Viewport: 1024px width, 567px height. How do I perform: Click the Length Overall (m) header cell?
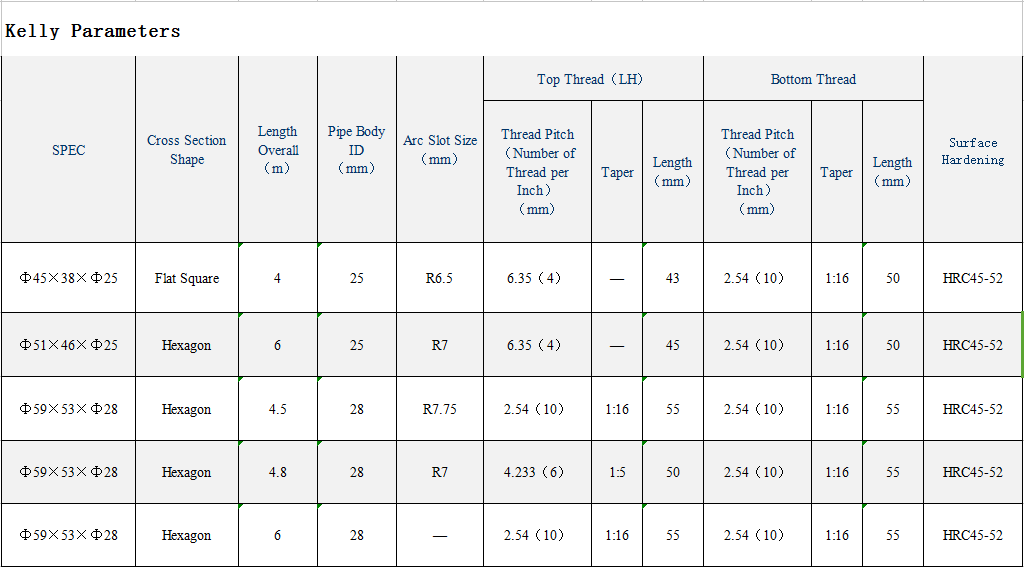click(x=277, y=150)
